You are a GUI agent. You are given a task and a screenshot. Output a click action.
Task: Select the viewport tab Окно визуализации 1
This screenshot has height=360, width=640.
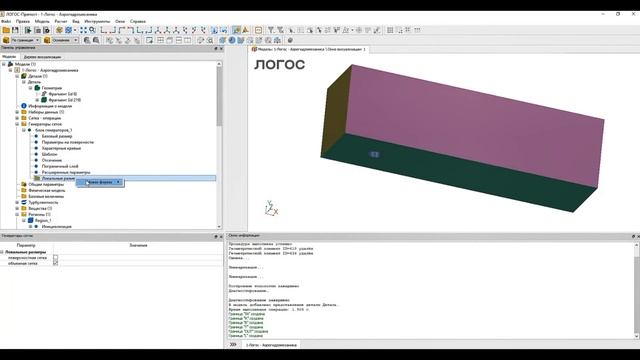tap(309, 49)
